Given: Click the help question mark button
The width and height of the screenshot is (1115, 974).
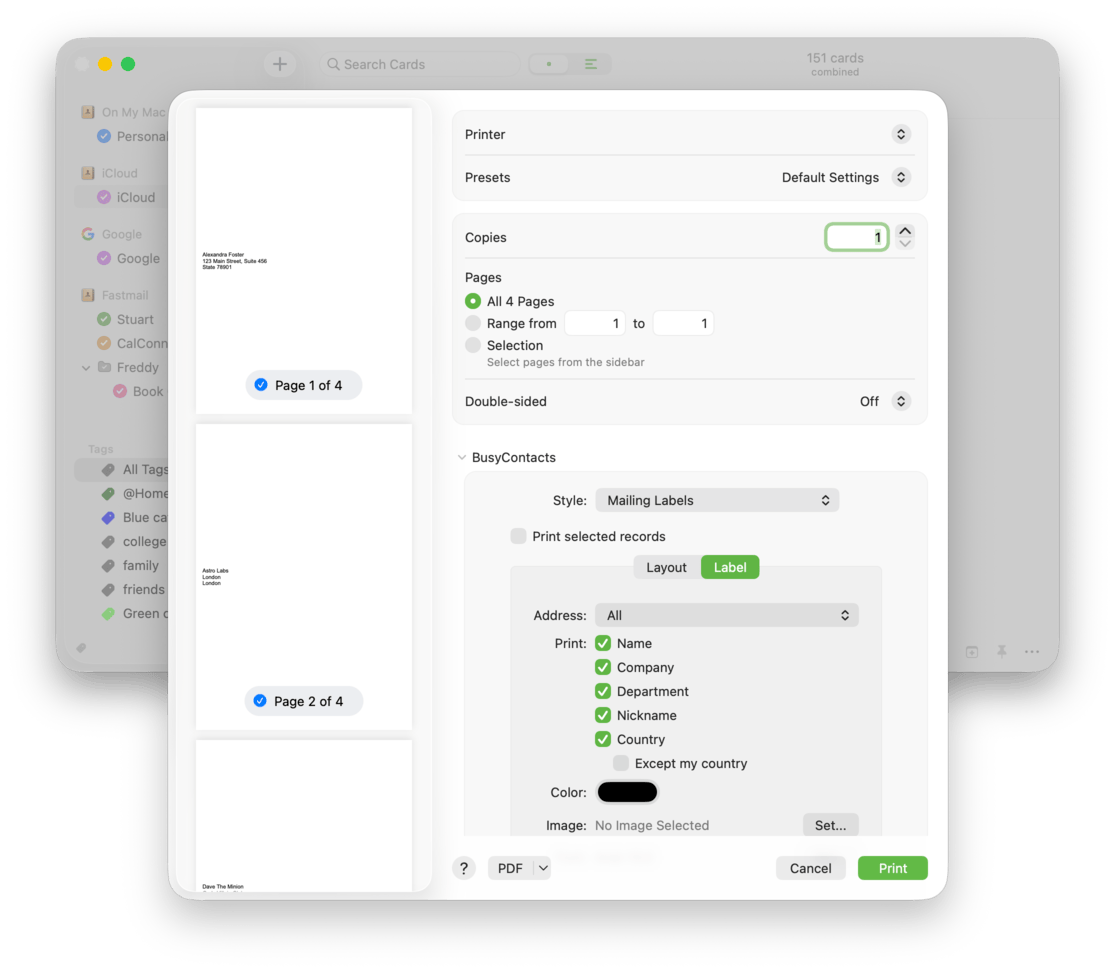Looking at the screenshot, I should 463,868.
